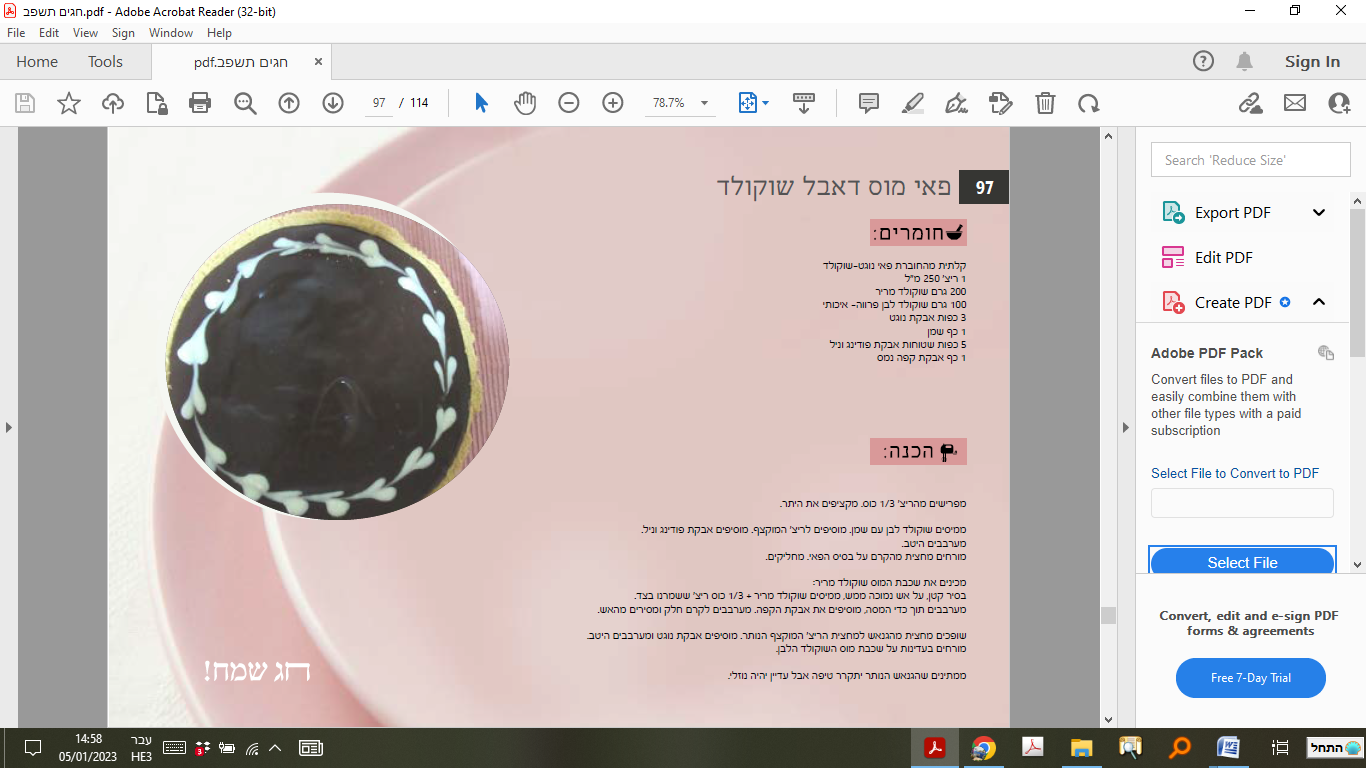Image resolution: width=1366 pixels, height=768 pixels.
Task: Open the Edit PDF tool
Action: pyautogui.click(x=1223, y=257)
